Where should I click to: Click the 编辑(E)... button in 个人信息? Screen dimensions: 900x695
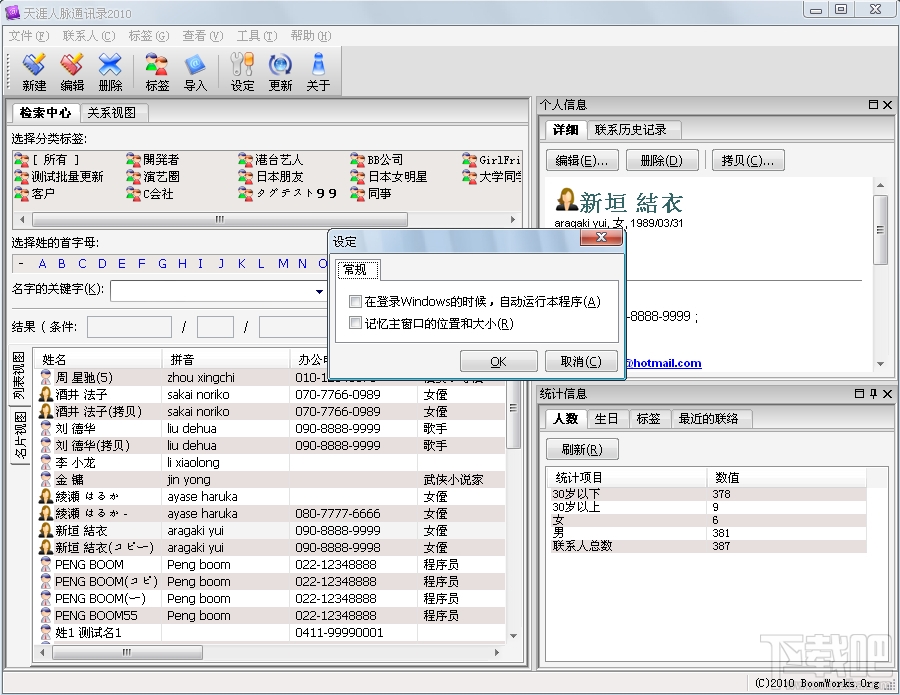click(x=581, y=160)
